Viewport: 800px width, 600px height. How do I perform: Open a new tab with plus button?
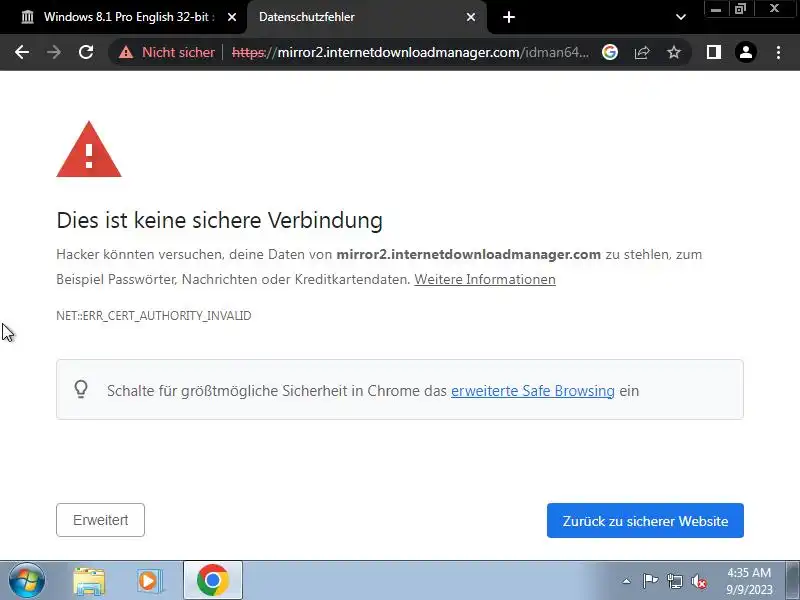click(509, 17)
